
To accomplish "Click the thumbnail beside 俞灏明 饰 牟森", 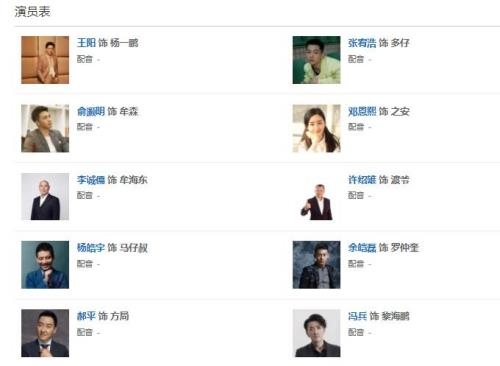I will tap(45, 128).
